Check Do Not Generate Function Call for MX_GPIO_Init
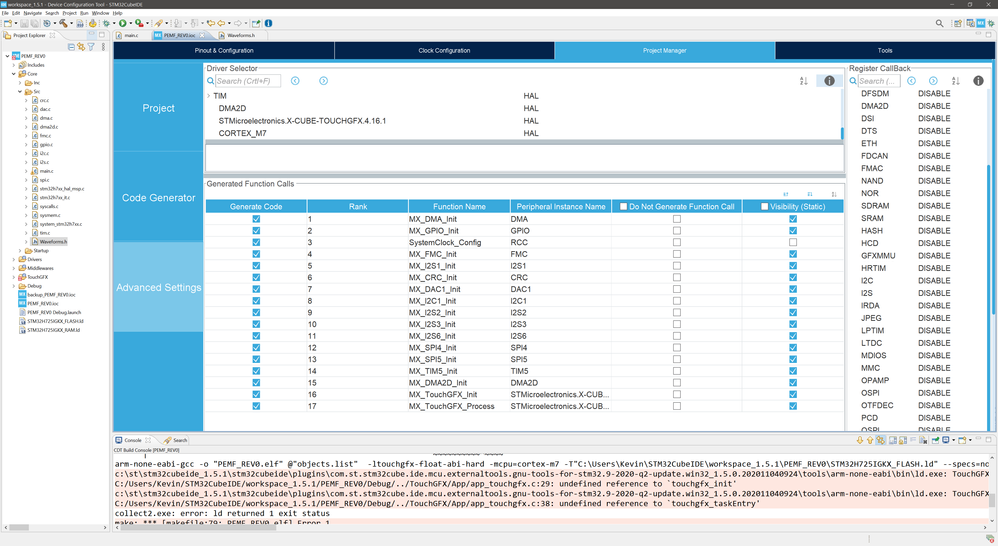This screenshot has width=998, height=546. (677, 230)
